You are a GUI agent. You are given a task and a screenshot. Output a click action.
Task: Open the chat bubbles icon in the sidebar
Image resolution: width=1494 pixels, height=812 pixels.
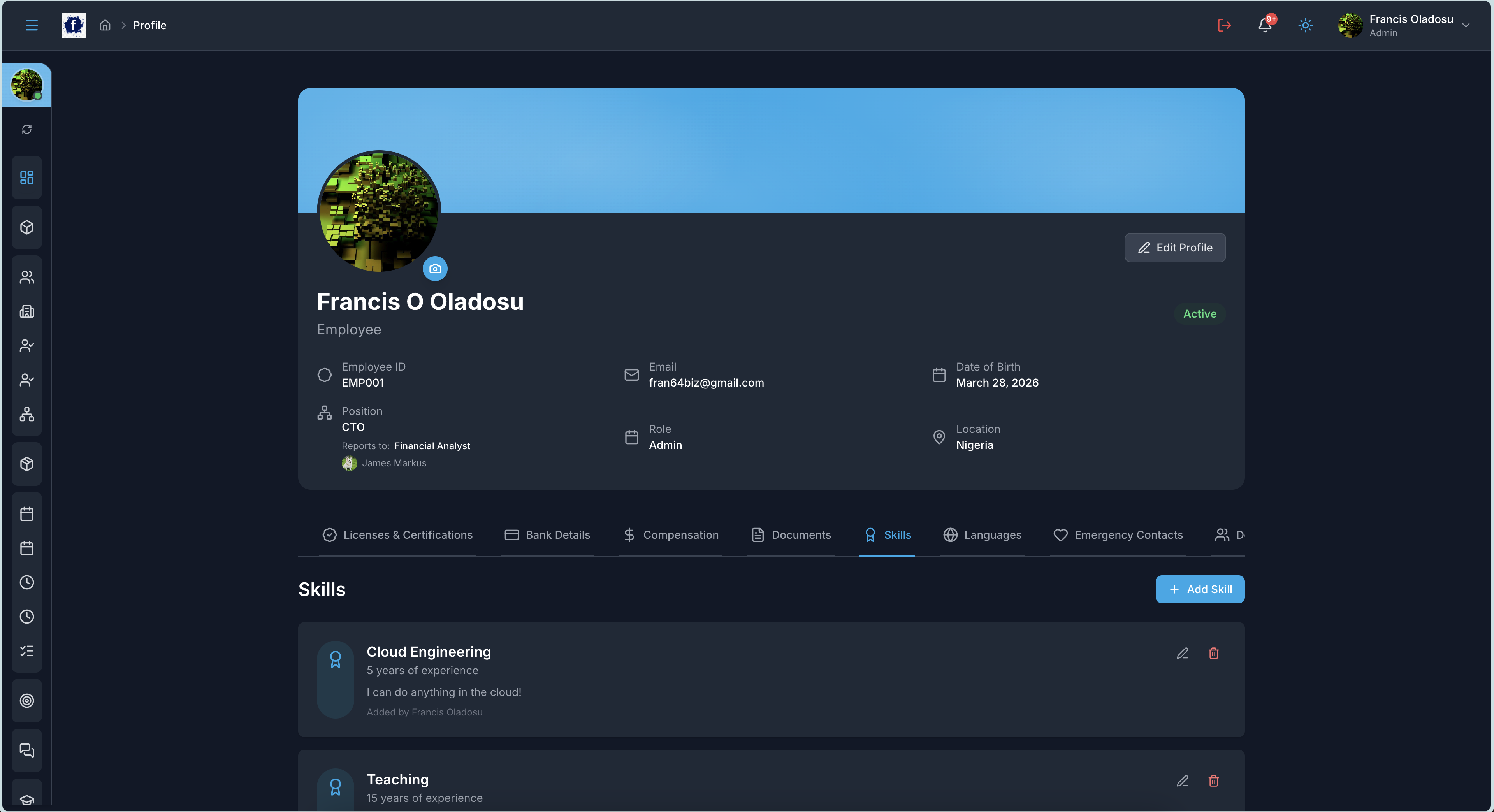click(27, 750)
